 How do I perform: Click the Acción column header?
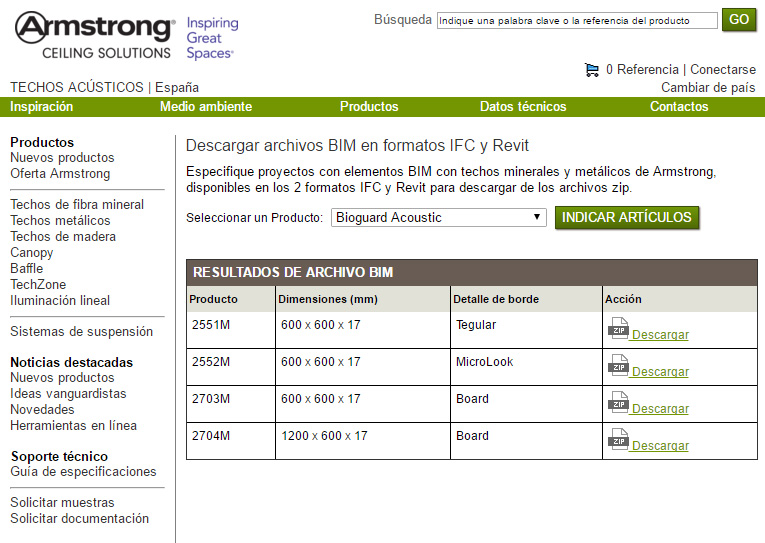pyautogui.click(x=680, y=299)
